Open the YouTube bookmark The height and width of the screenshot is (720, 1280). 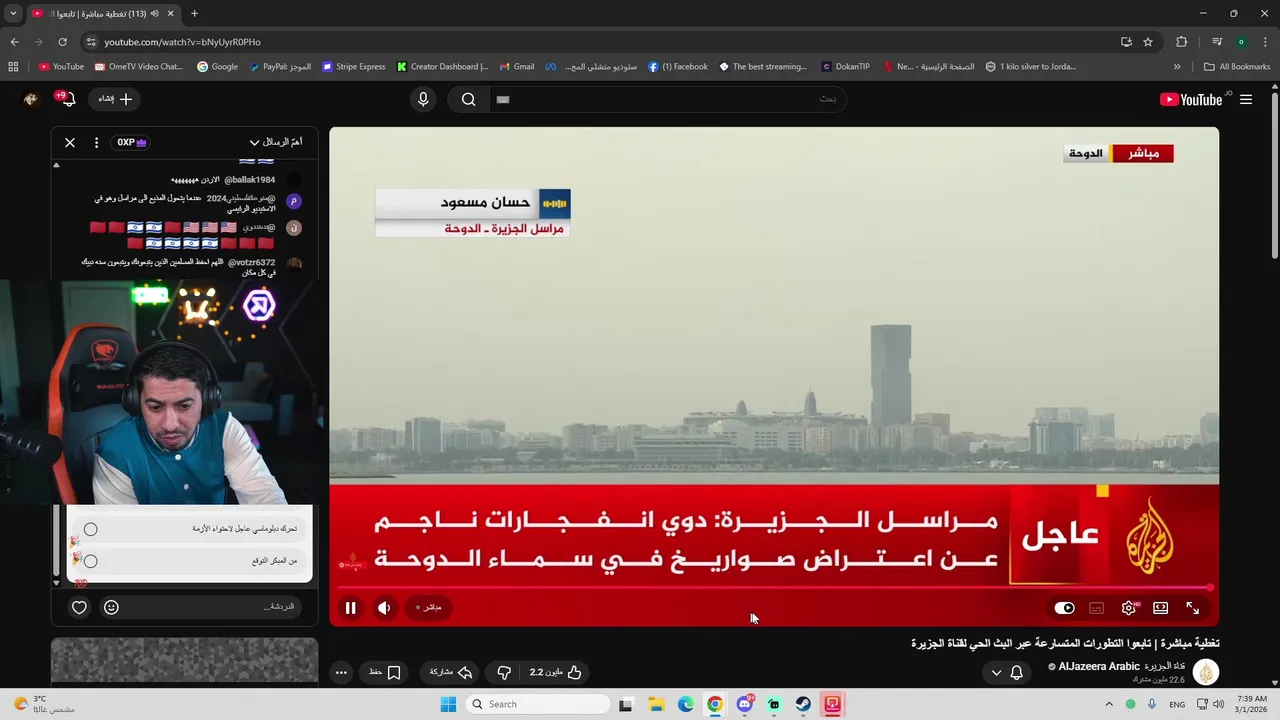coord(61,67)
